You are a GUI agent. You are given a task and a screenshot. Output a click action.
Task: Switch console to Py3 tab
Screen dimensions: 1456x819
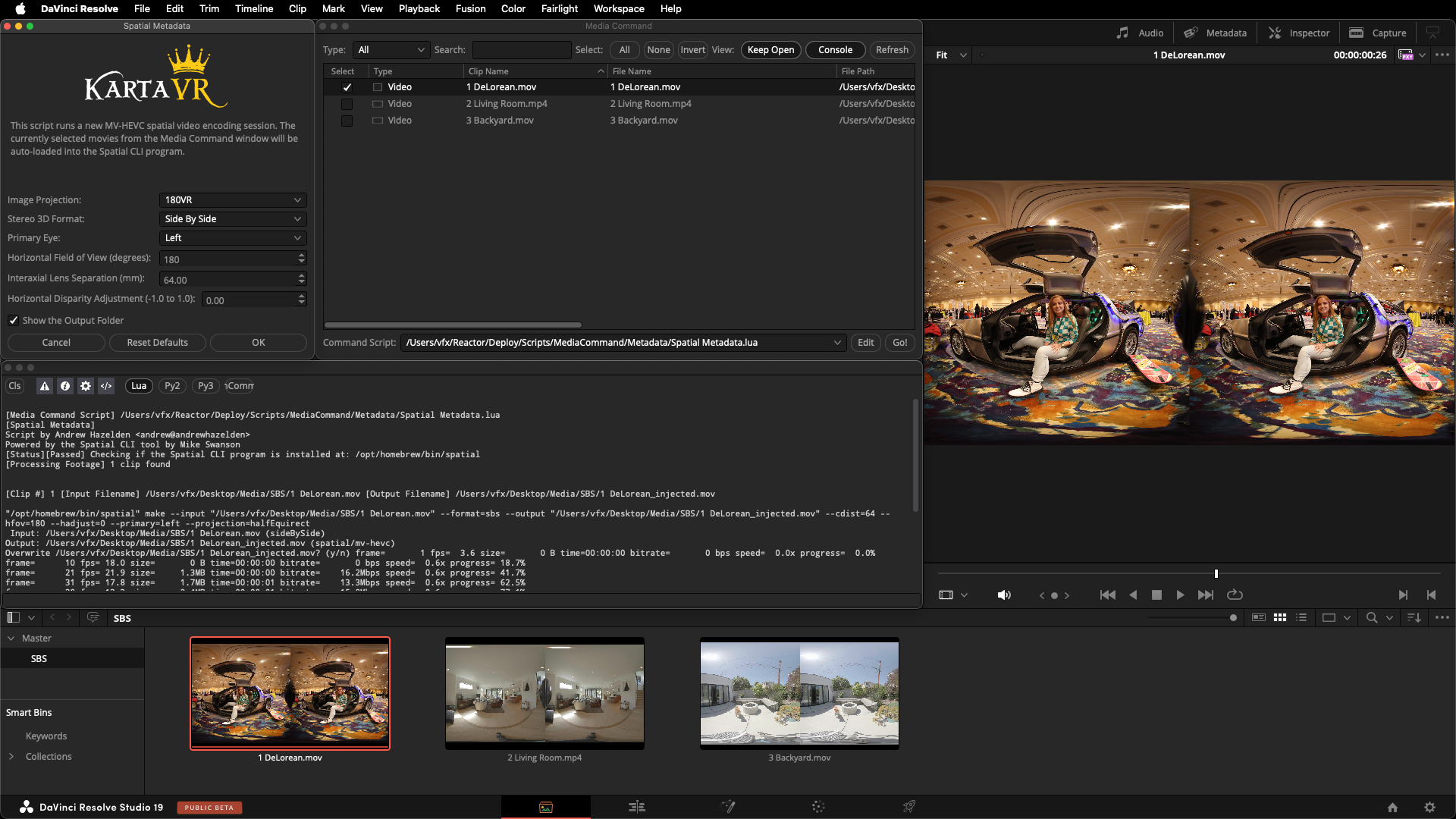point(206,386)
